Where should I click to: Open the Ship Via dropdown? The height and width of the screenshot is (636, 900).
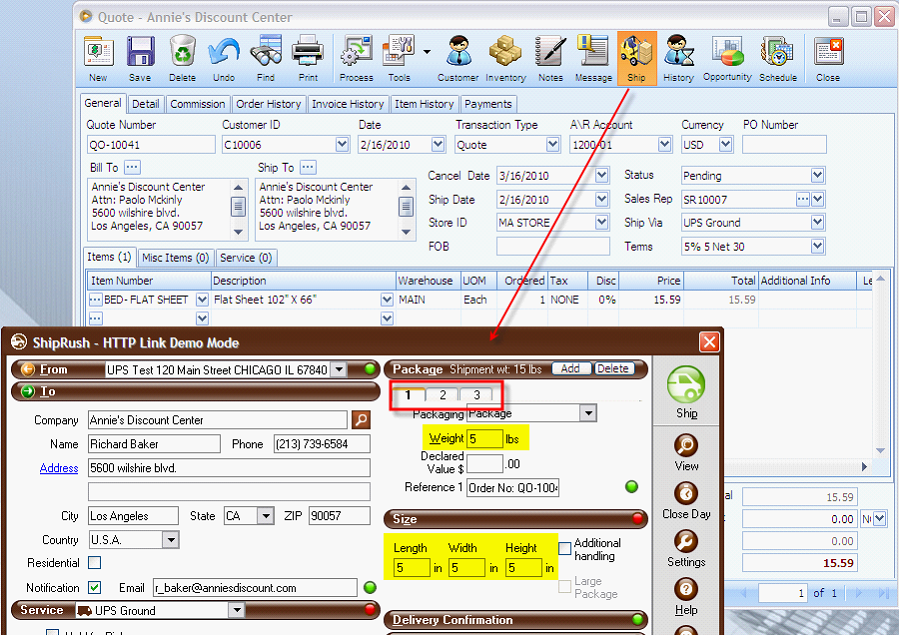817,223
